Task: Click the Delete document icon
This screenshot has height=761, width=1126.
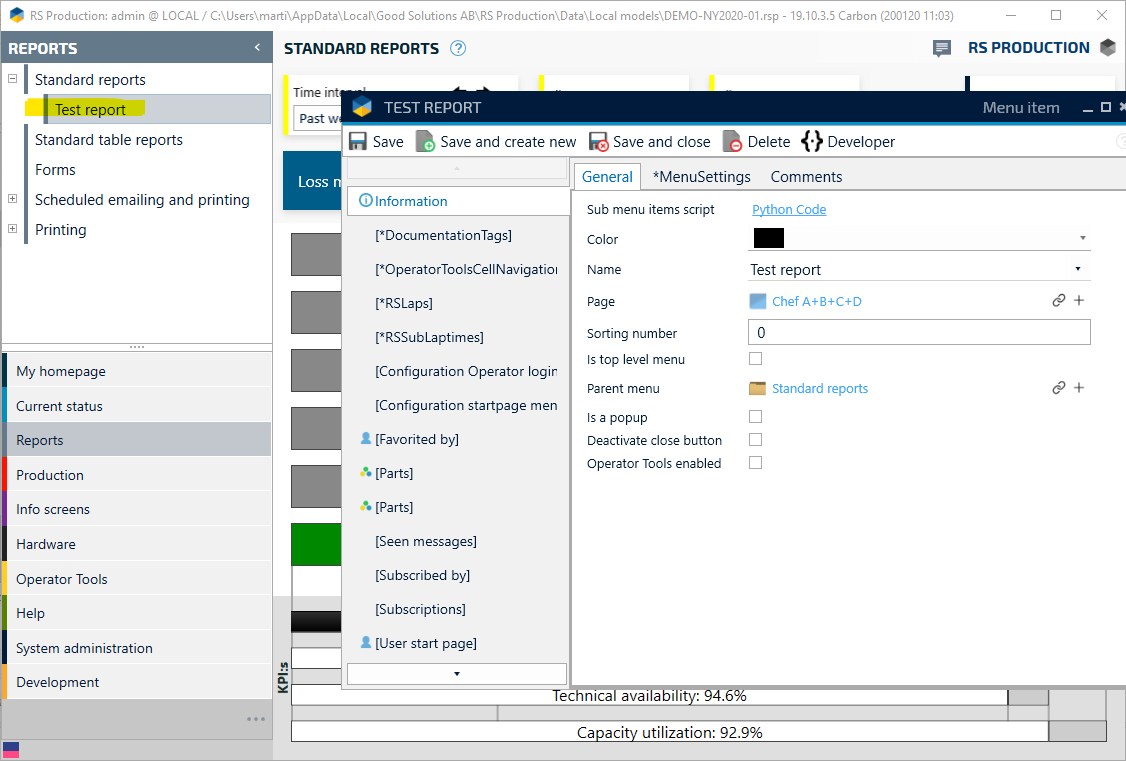Action: click(732, 142)
